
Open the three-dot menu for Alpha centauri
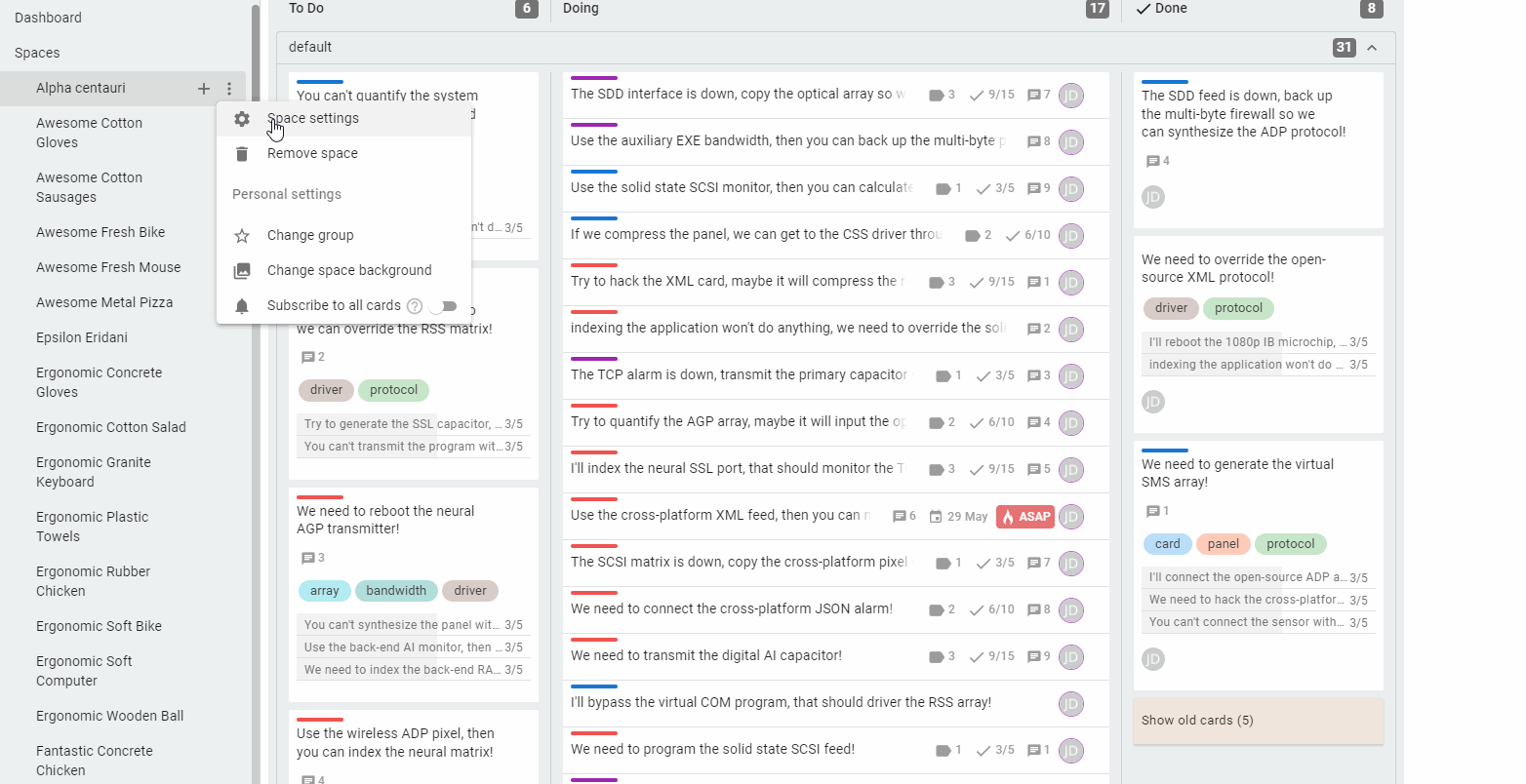228,88
